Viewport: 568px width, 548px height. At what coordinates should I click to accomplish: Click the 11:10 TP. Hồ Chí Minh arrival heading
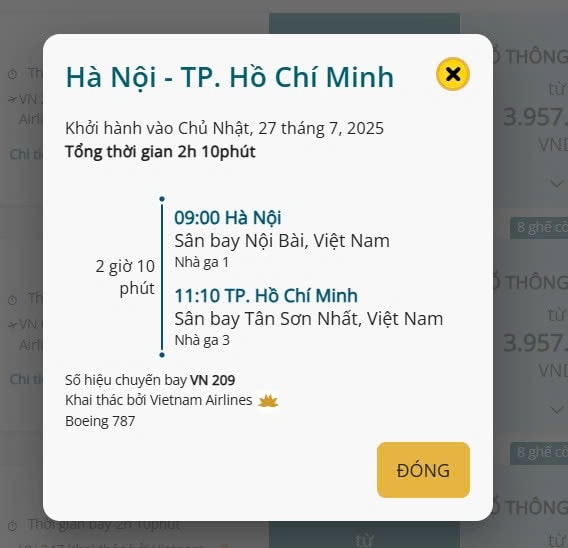(266, 295)
